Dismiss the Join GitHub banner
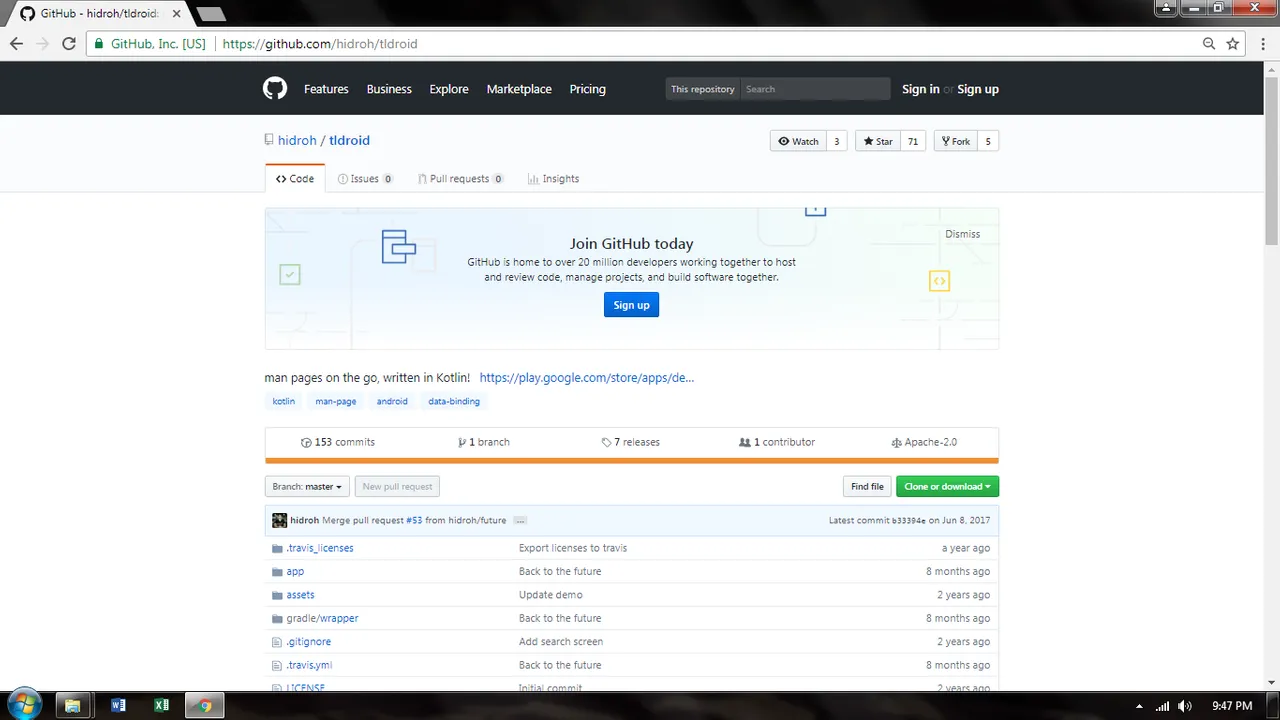This screenshot has height=720, width=1280. pyautogui.click(x=962, y=234)
